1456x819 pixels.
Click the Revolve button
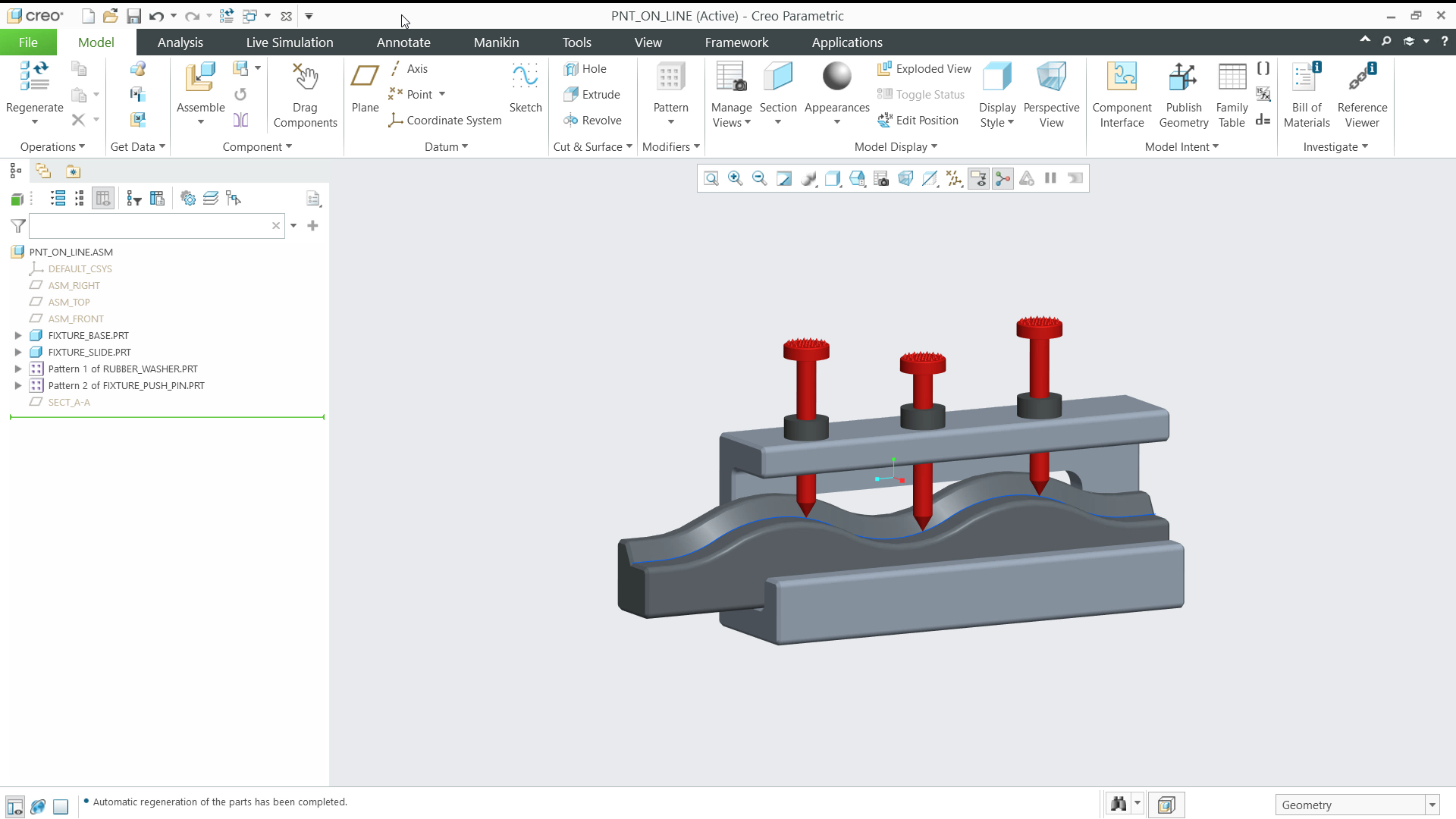click(x=593, y=121)
